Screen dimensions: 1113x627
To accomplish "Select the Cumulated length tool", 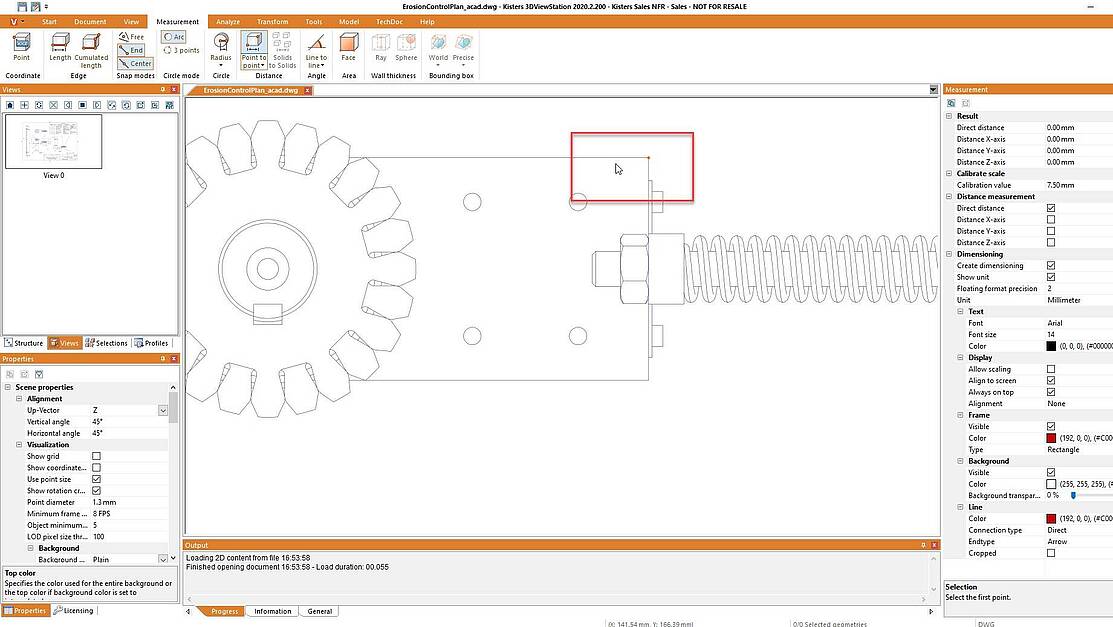I will point(91,50).
